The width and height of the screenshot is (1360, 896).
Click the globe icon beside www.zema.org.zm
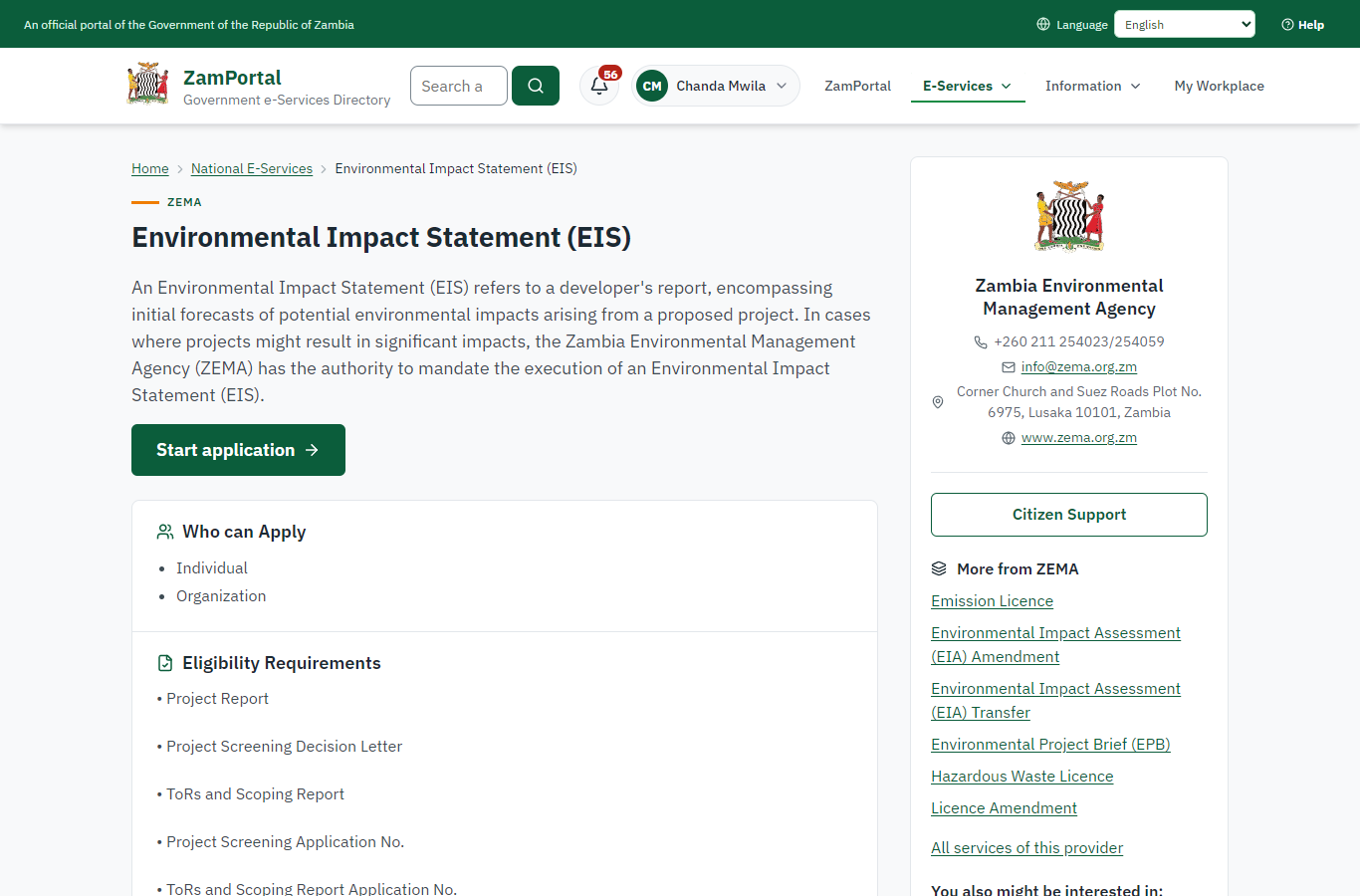click(1009, 438)
